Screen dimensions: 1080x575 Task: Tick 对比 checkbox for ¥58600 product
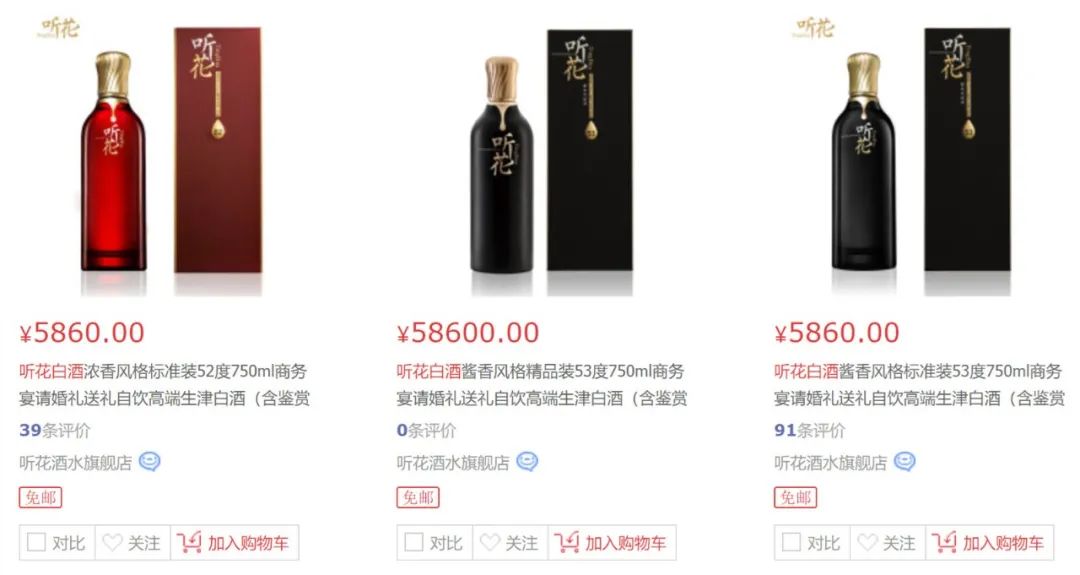click(413, 542)
